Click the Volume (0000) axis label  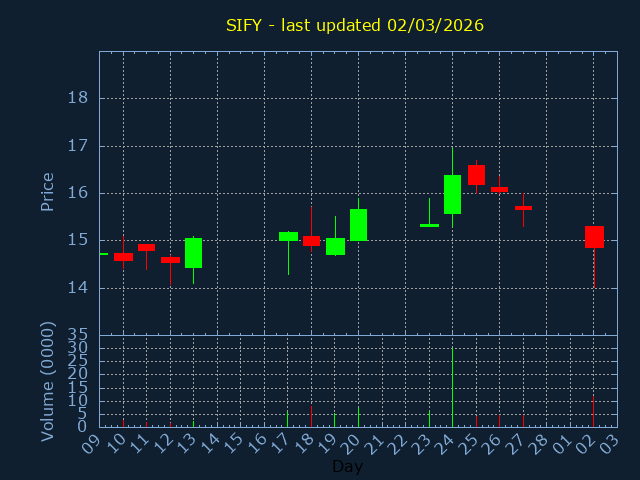pos(47,381)
